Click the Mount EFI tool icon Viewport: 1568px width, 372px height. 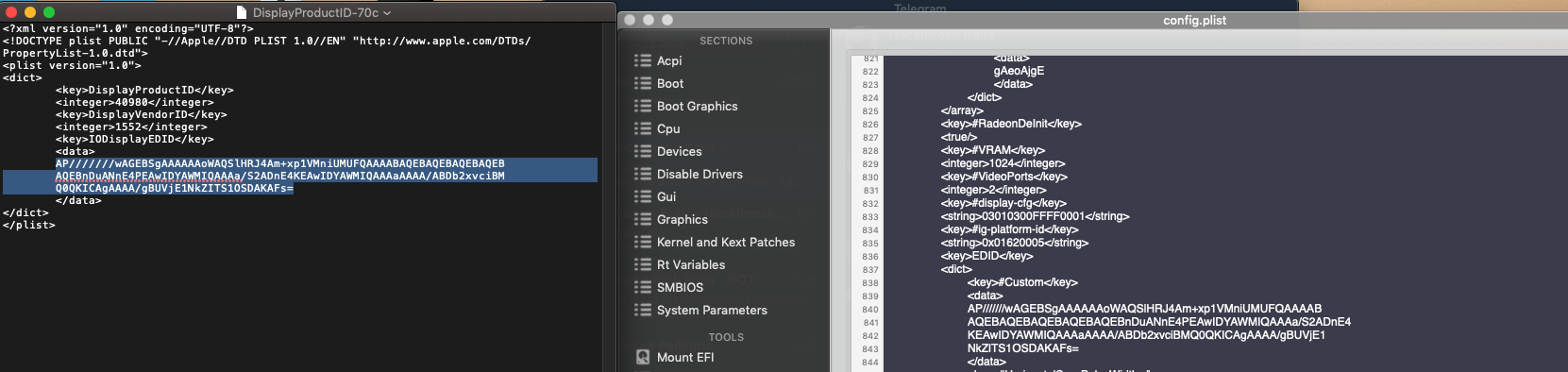[643, 357]
